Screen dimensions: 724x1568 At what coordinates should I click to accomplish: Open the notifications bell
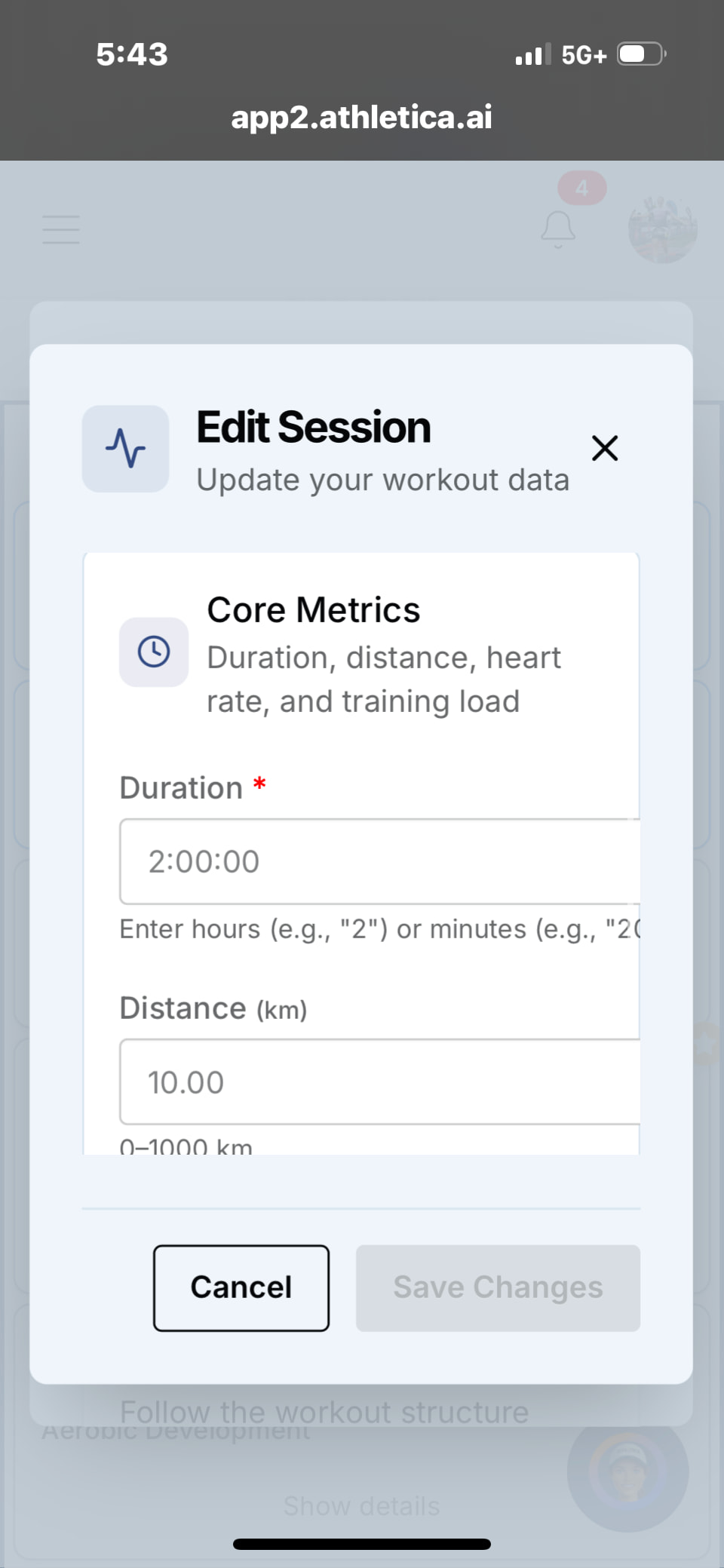coord(558,229)
